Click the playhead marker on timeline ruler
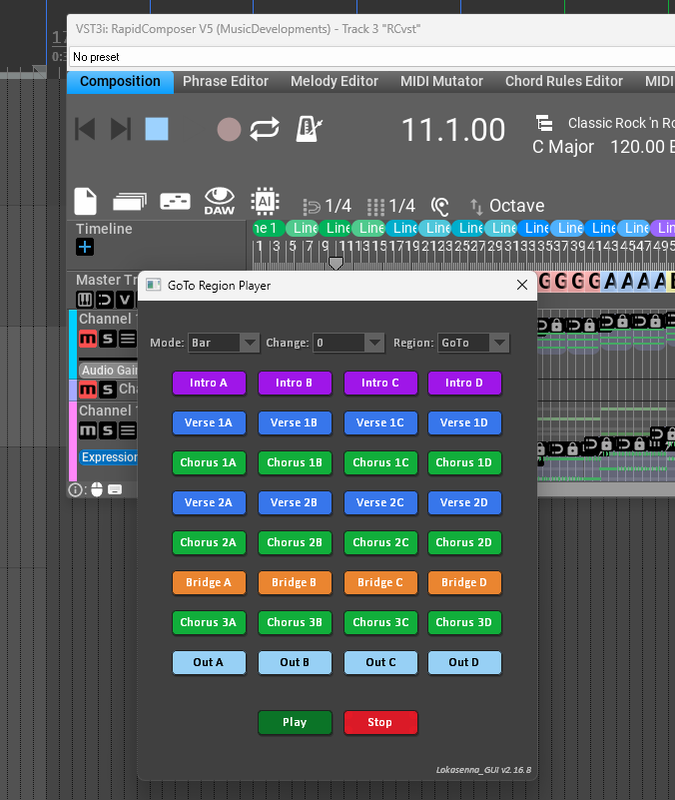 pyautogui.click(x=335, y=263)
